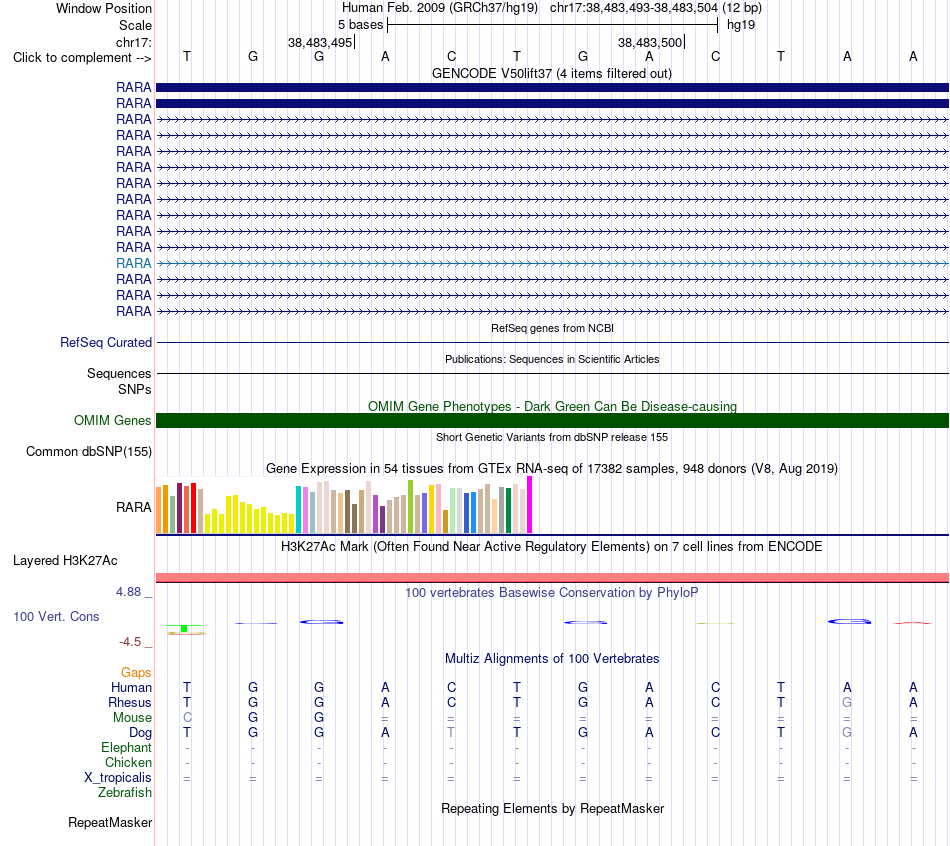950x846 pixels.
Task: Click the gray G mismatch in Rhesus row
Action: (x=847, y=702)
